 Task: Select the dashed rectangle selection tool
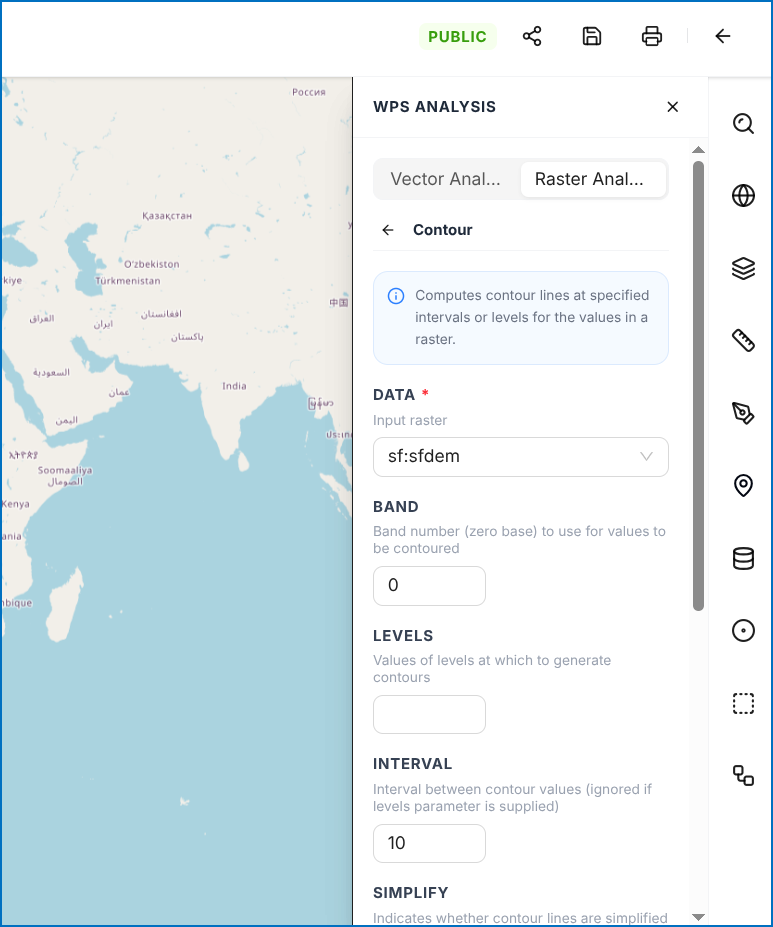point(743,703)
